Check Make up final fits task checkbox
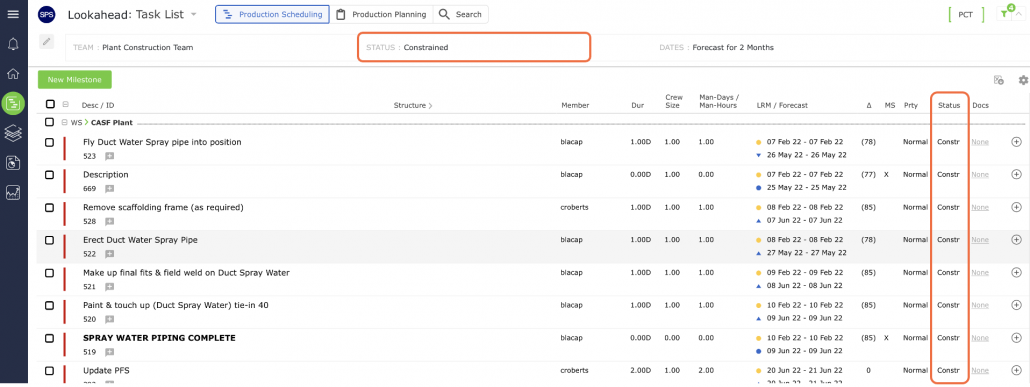The width and height of the screenshot is (1030, 387). tap(49, 273)
